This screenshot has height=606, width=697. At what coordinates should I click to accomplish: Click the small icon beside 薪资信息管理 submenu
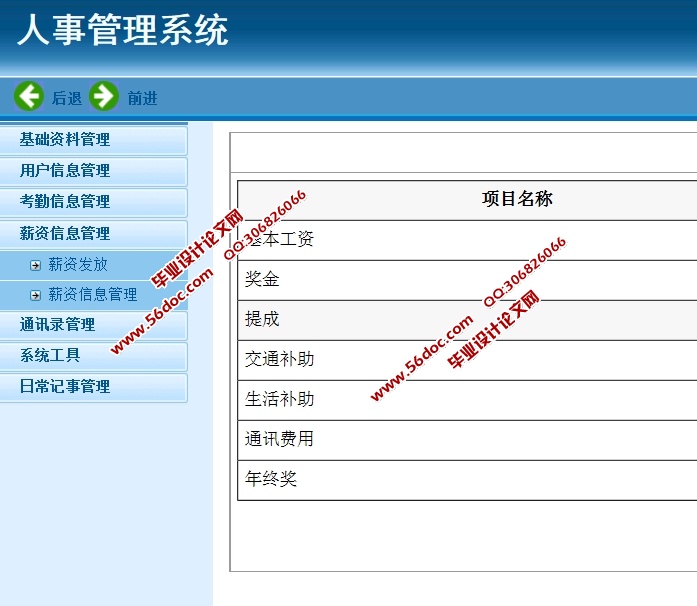click(35, 295)
